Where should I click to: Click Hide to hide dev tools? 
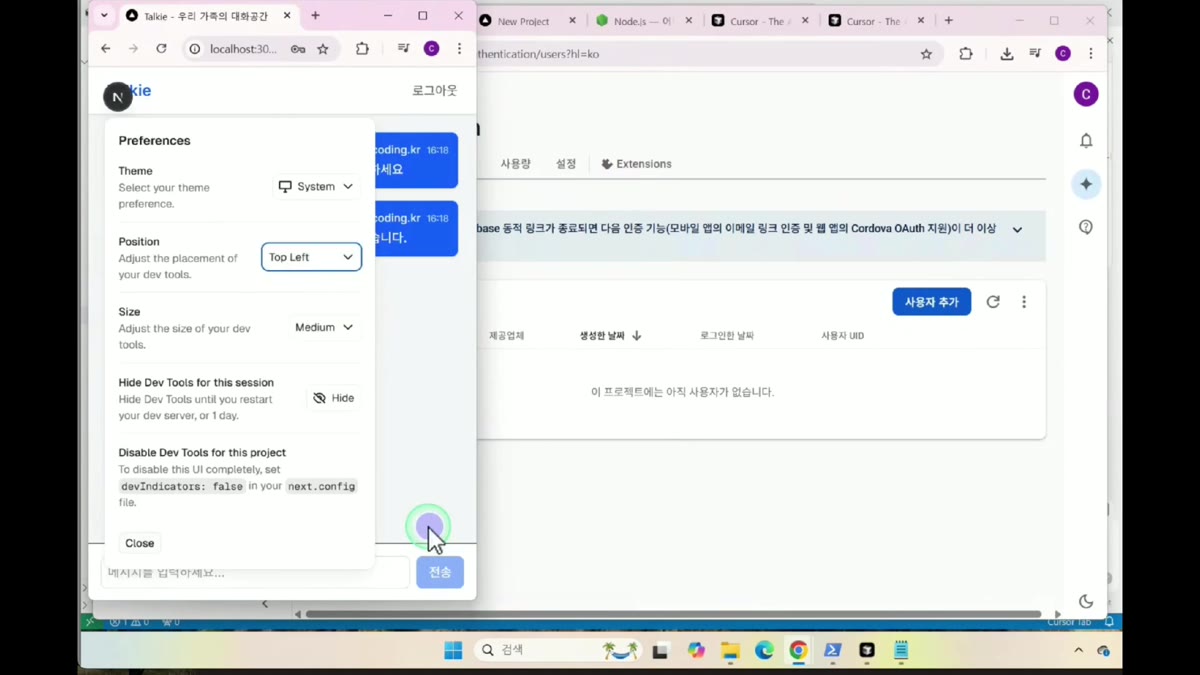coord(334,398)
